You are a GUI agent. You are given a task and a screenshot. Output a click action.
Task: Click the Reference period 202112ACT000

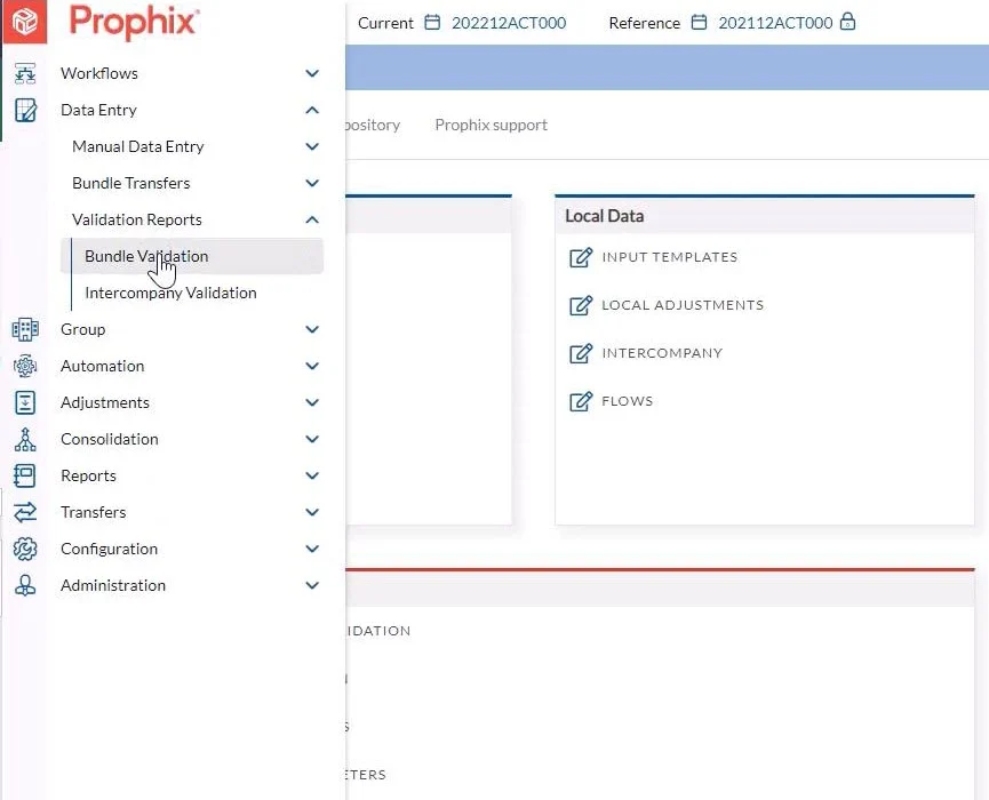click(775, 23)
